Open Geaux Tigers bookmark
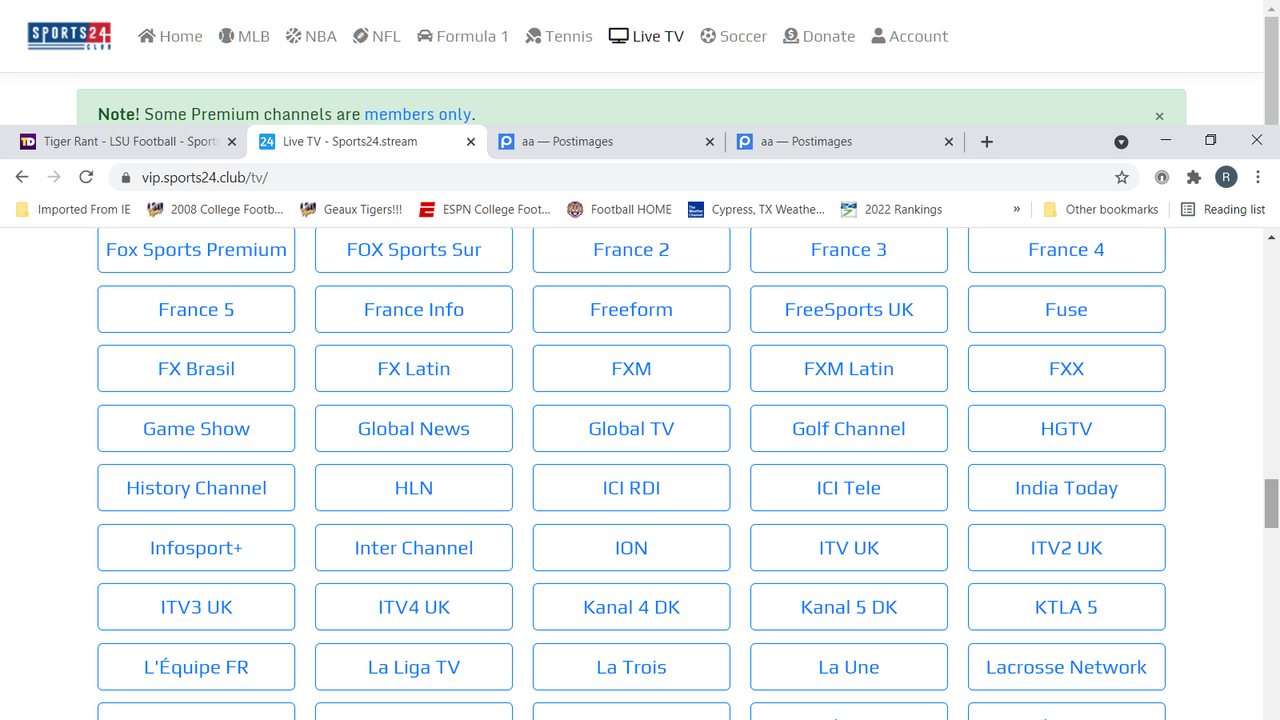1280x720 pixels. pos(351,210)
